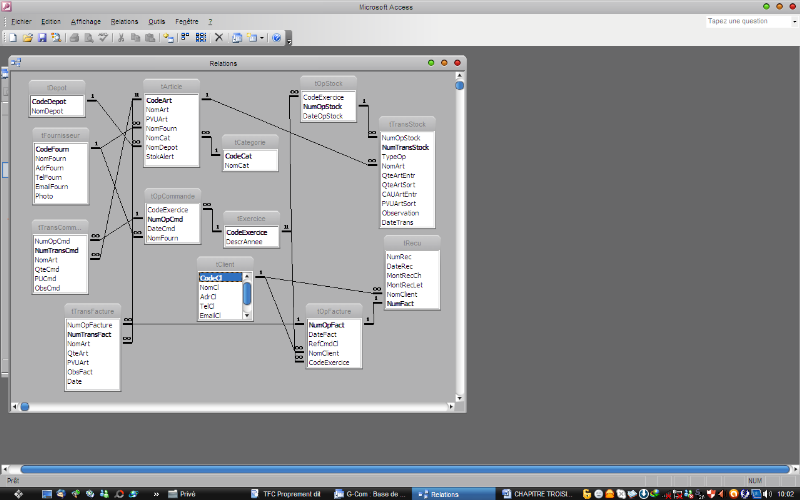The height and width of the screenshot is (500, 800).
Task: Click the Show Table toolbar icon
Action: click(x=169, y=38)
